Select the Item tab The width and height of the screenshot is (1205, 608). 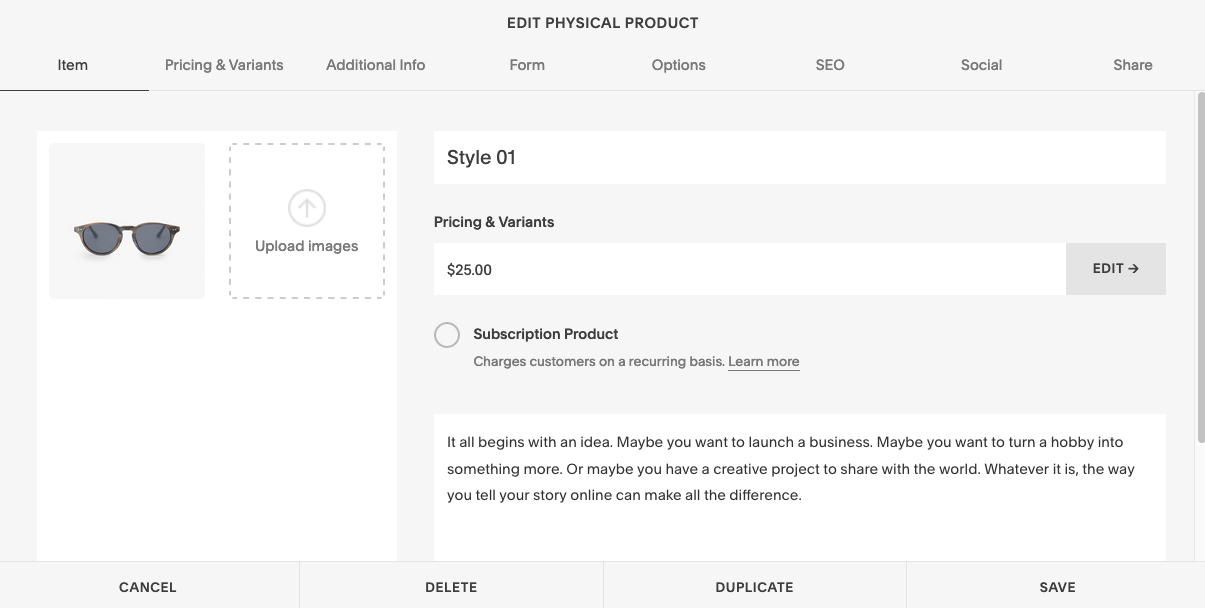(73, 65)
